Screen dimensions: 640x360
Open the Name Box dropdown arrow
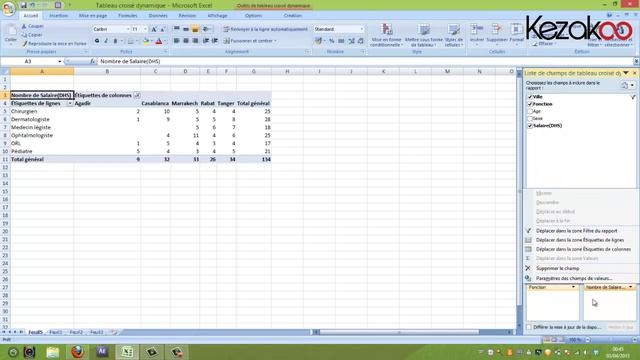[60, 61]
